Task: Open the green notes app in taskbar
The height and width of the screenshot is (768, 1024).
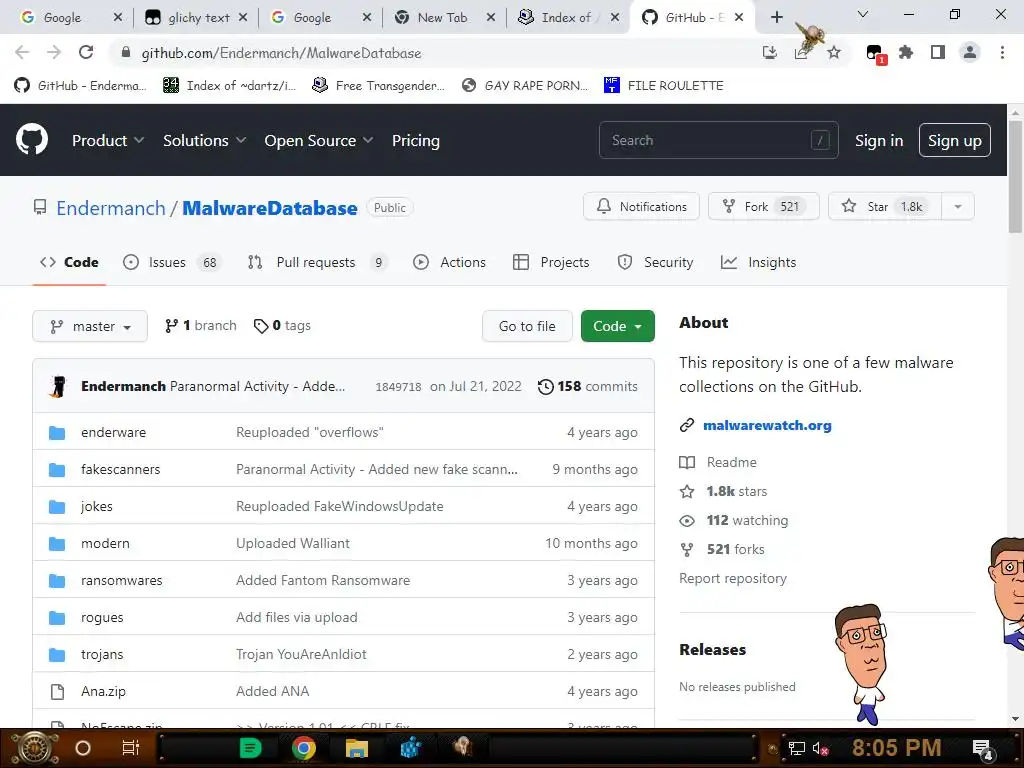Action: [x=250, y=748]
